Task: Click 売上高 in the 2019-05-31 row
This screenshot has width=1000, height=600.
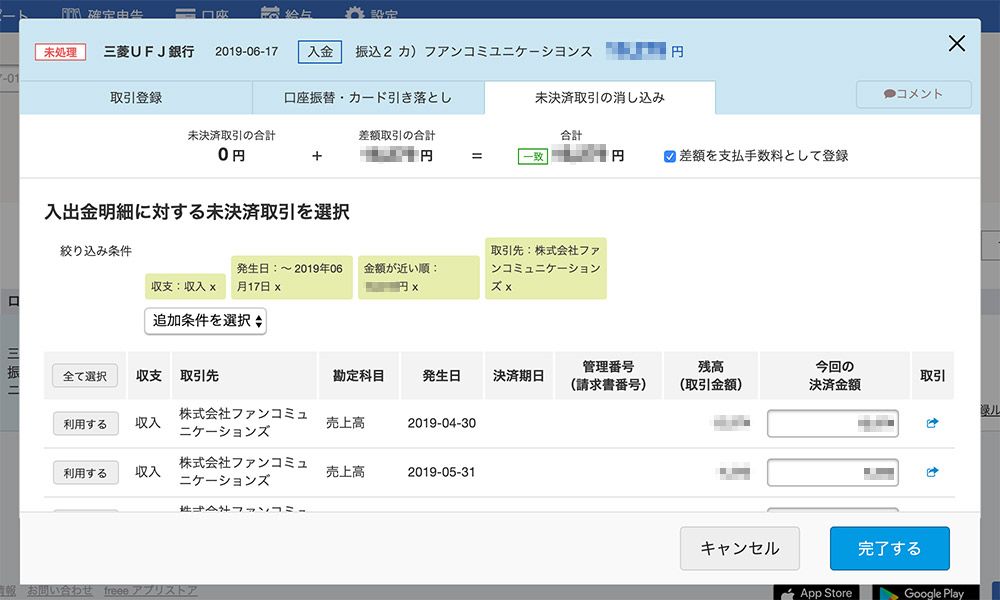Action: [345, 472]
